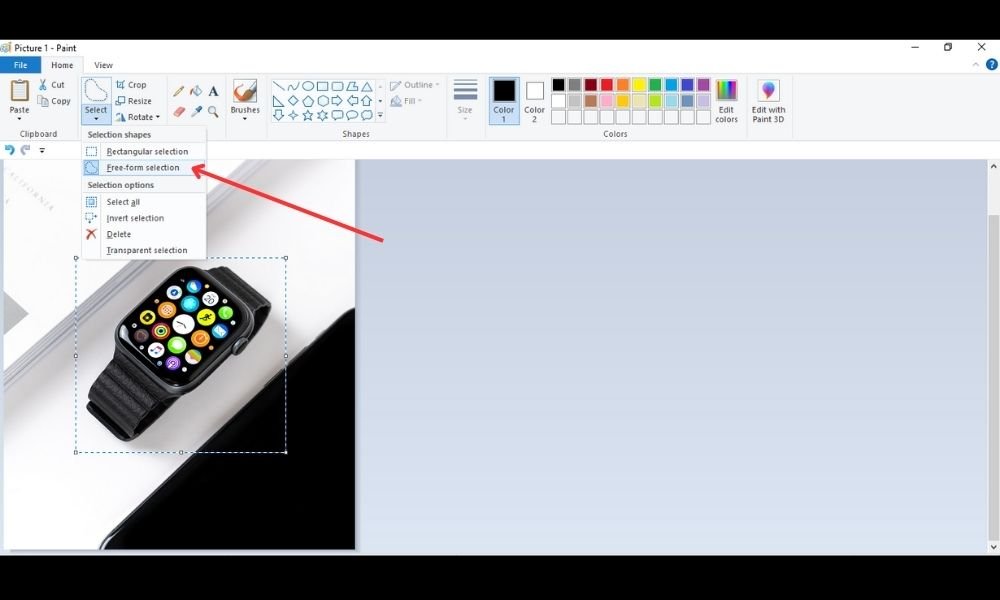Open Edit colors dialog
The width and height of the screenshot is (1000, 600).
(726, 101)
